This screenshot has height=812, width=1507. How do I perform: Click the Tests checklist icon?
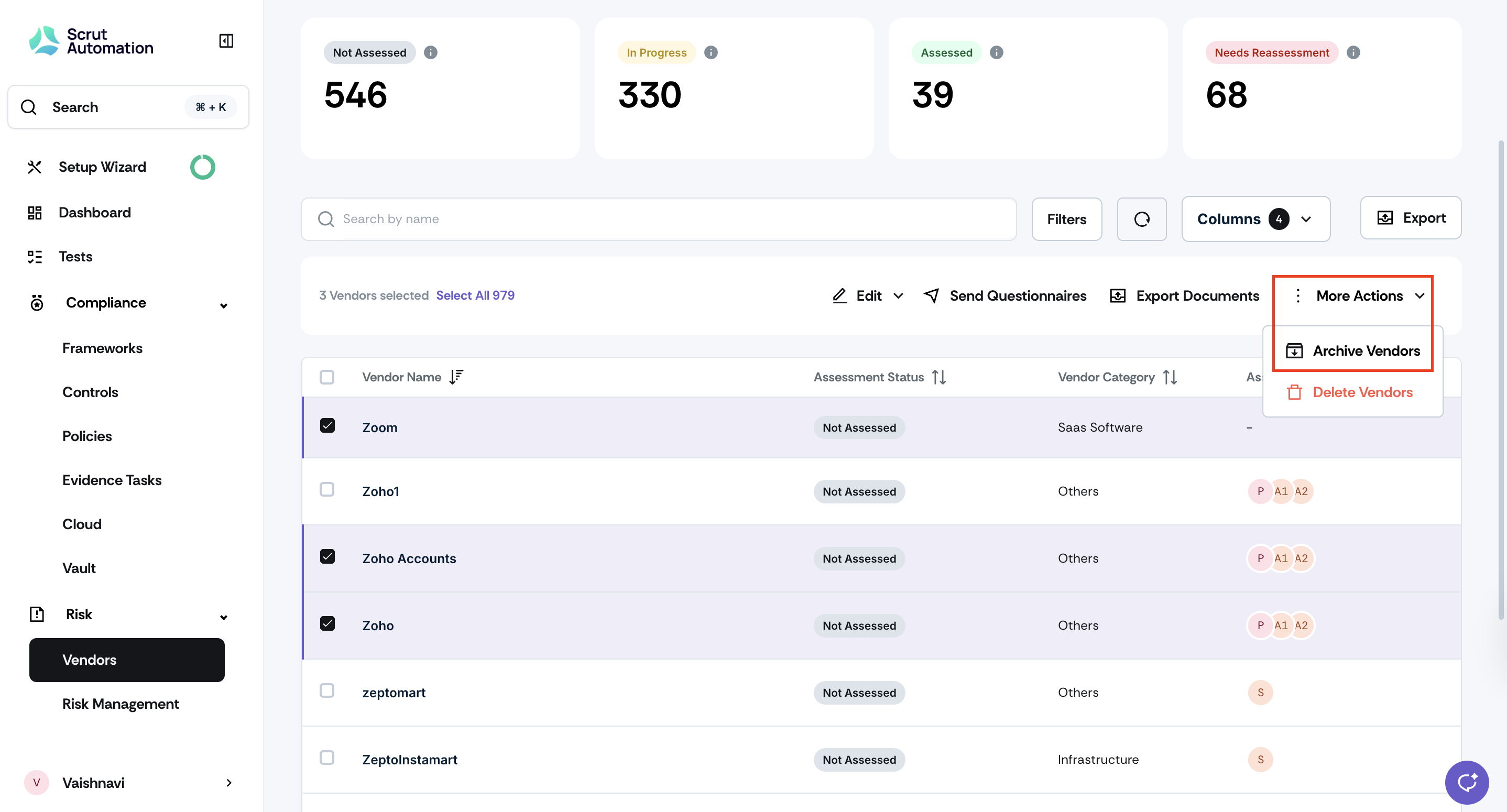tap(35, 256)
